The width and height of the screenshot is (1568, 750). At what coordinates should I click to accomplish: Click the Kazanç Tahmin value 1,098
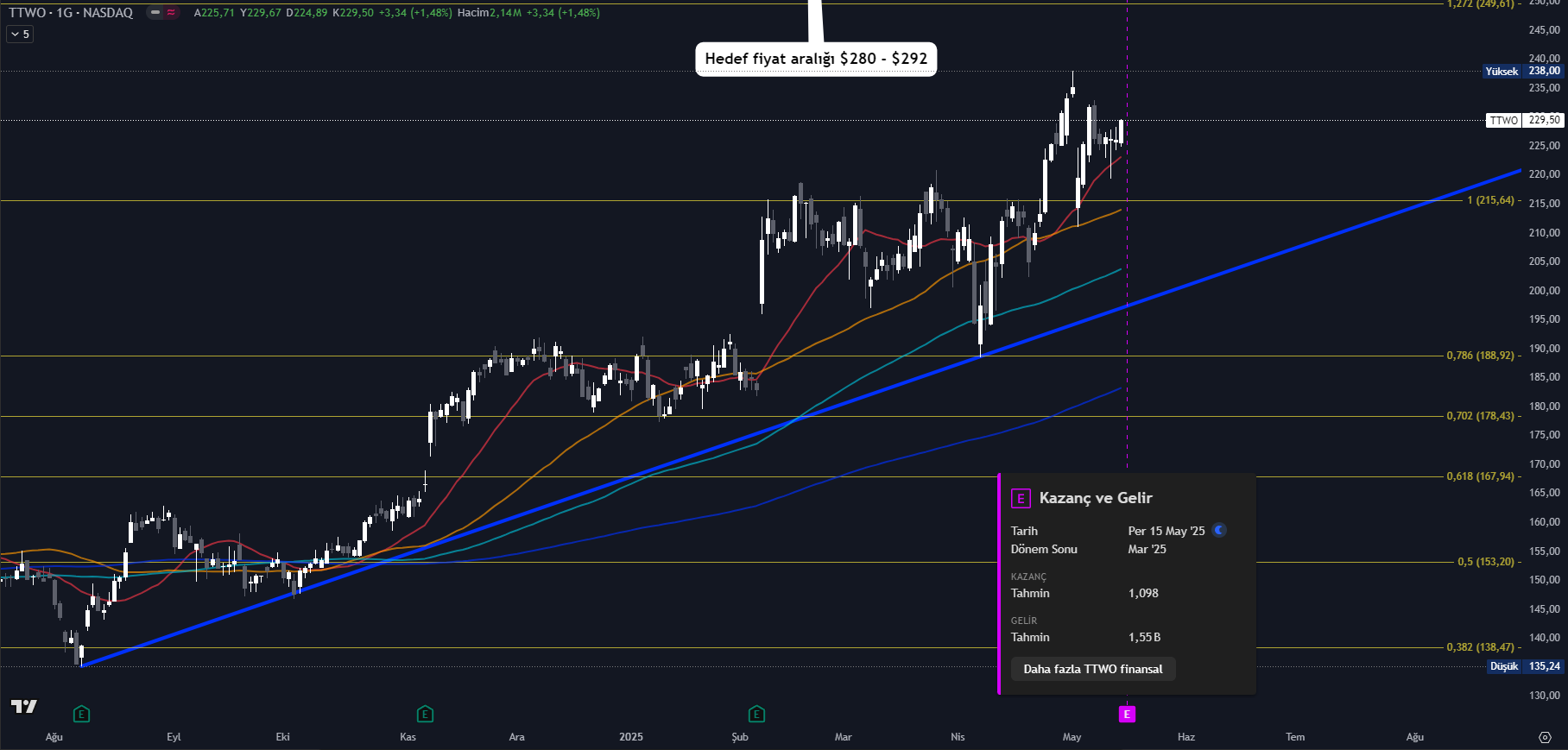1143,593
